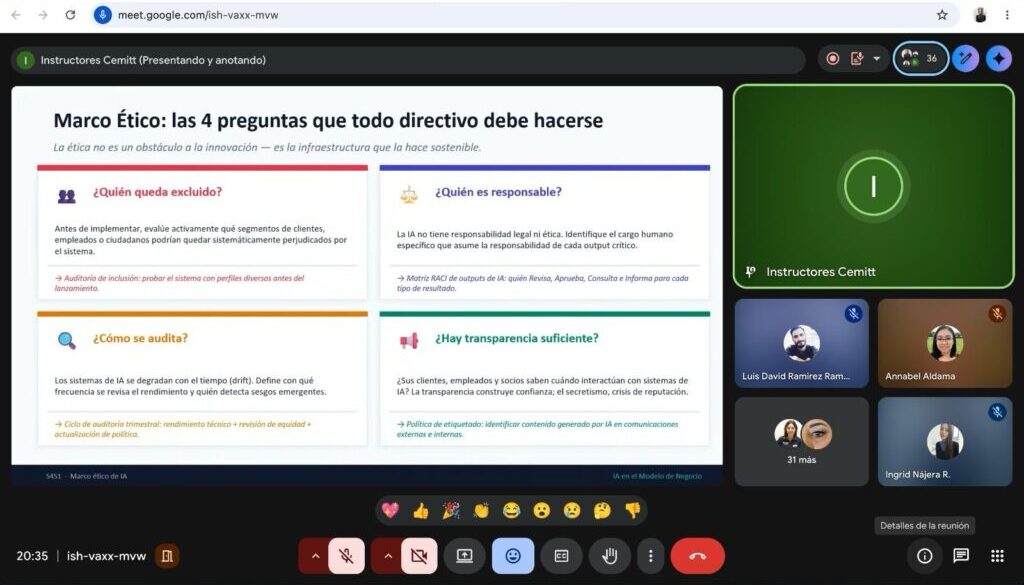Viewport: 1024px width, 585px height.
Task: Click Annabel Aldama's muted microphone icon
Action: [x=997, y=314]
